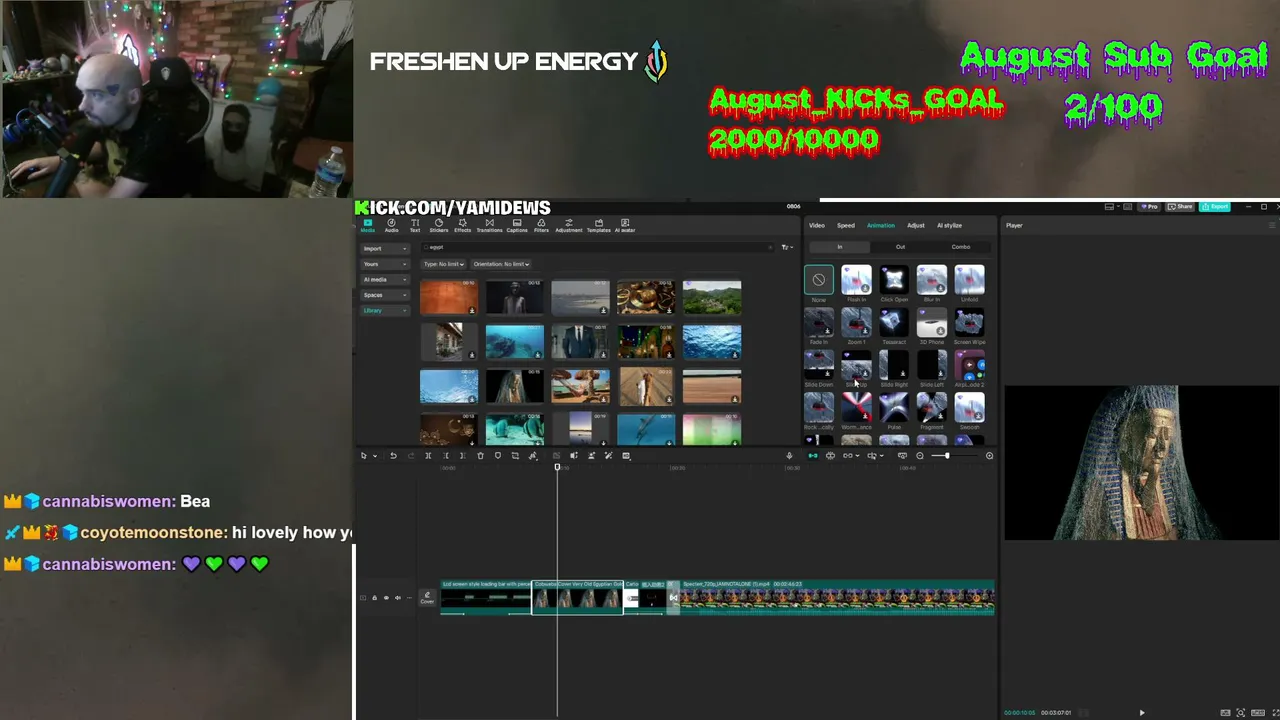Select the Combo animation sub-tab
1280x720 pixels.
click(961, 247)
